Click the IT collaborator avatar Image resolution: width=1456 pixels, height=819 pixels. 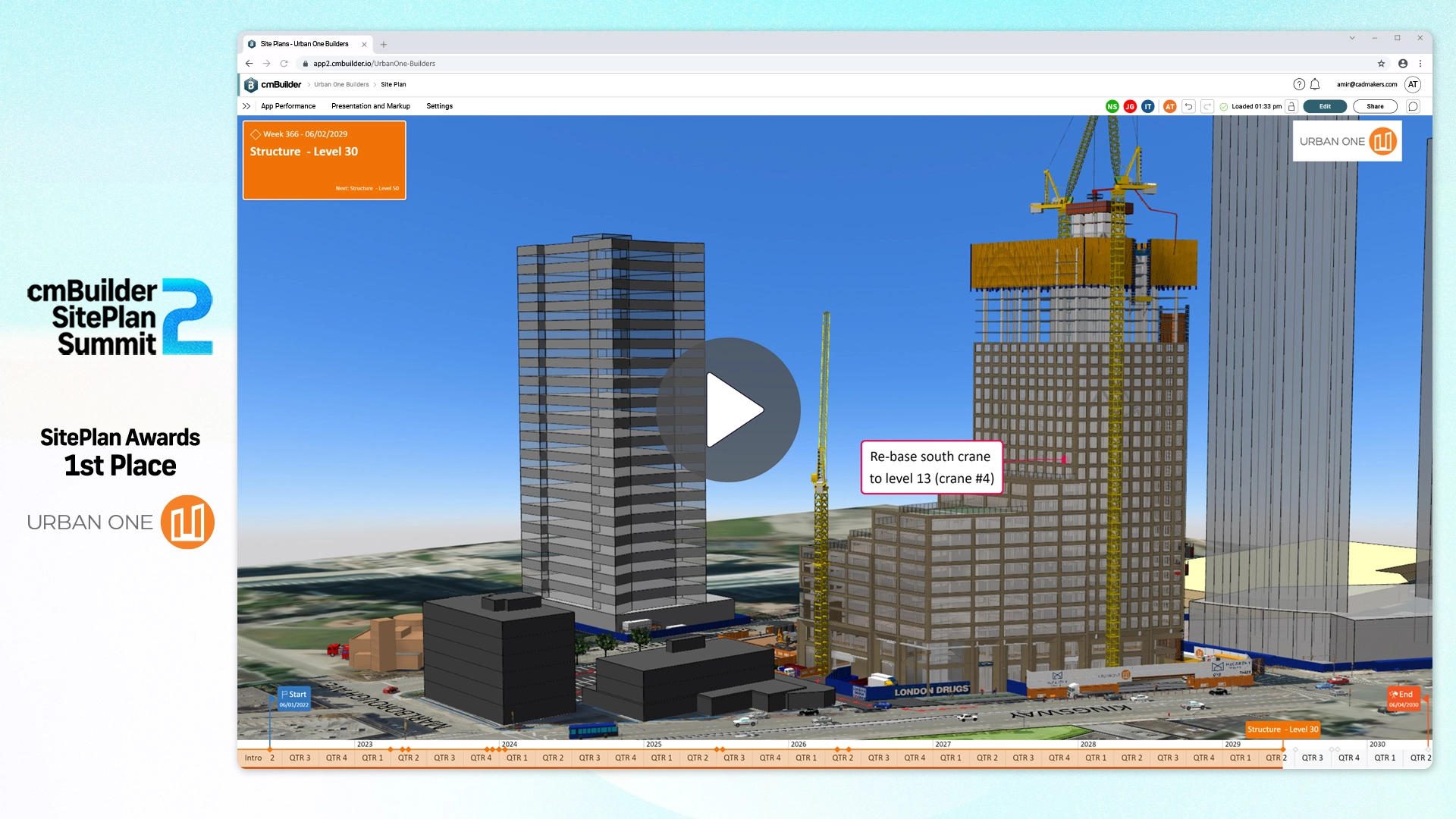point(1148,106)
